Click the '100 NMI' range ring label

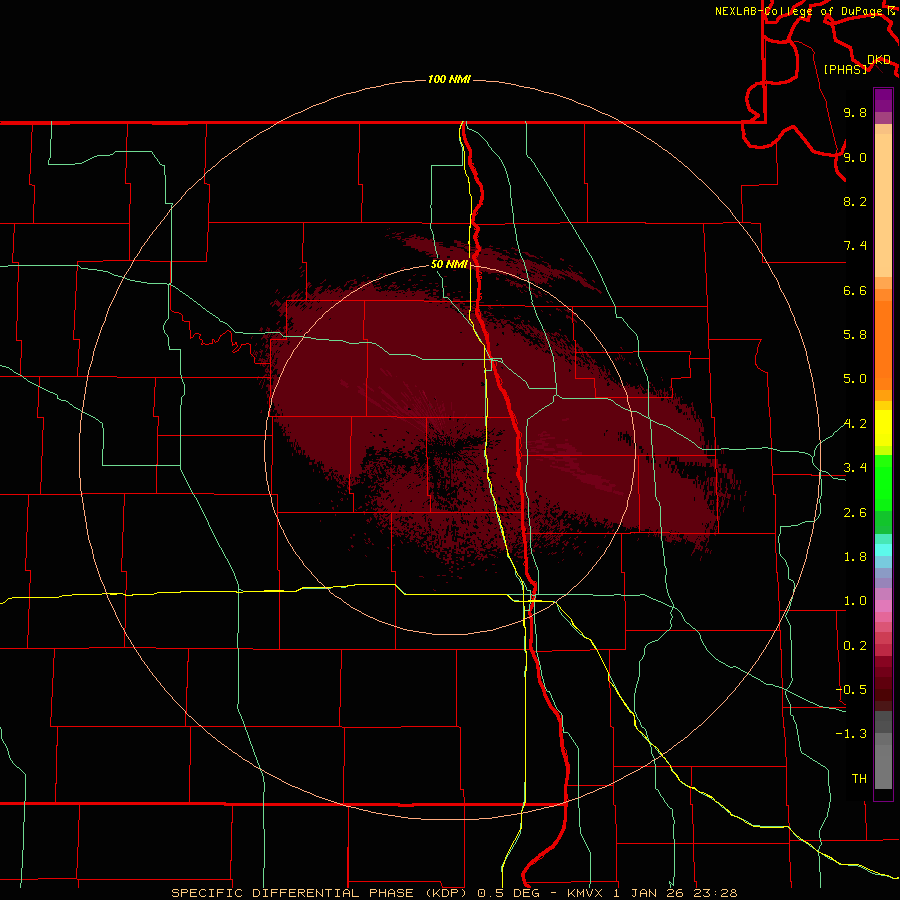pyautogui.click(x=449, y=79)
